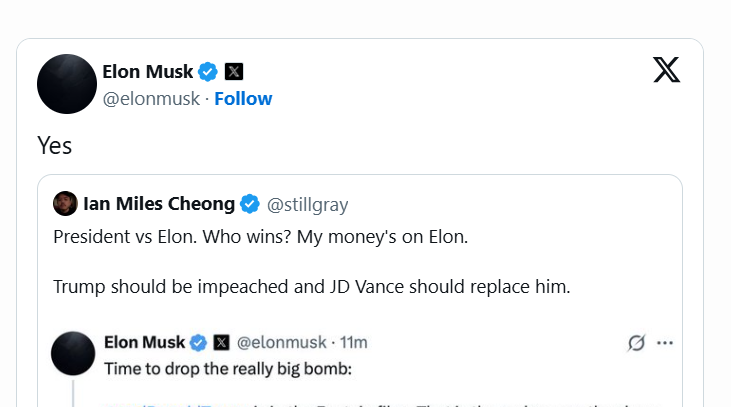Click the 11m timestamp on nested tweet

[x=353, y=342]
